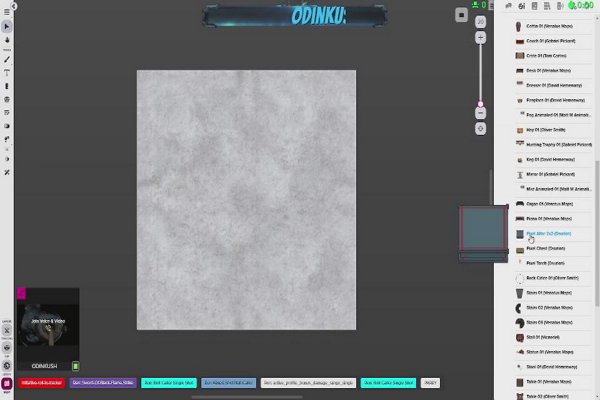Select the Statue 01 asset

(x=553, y=352)
